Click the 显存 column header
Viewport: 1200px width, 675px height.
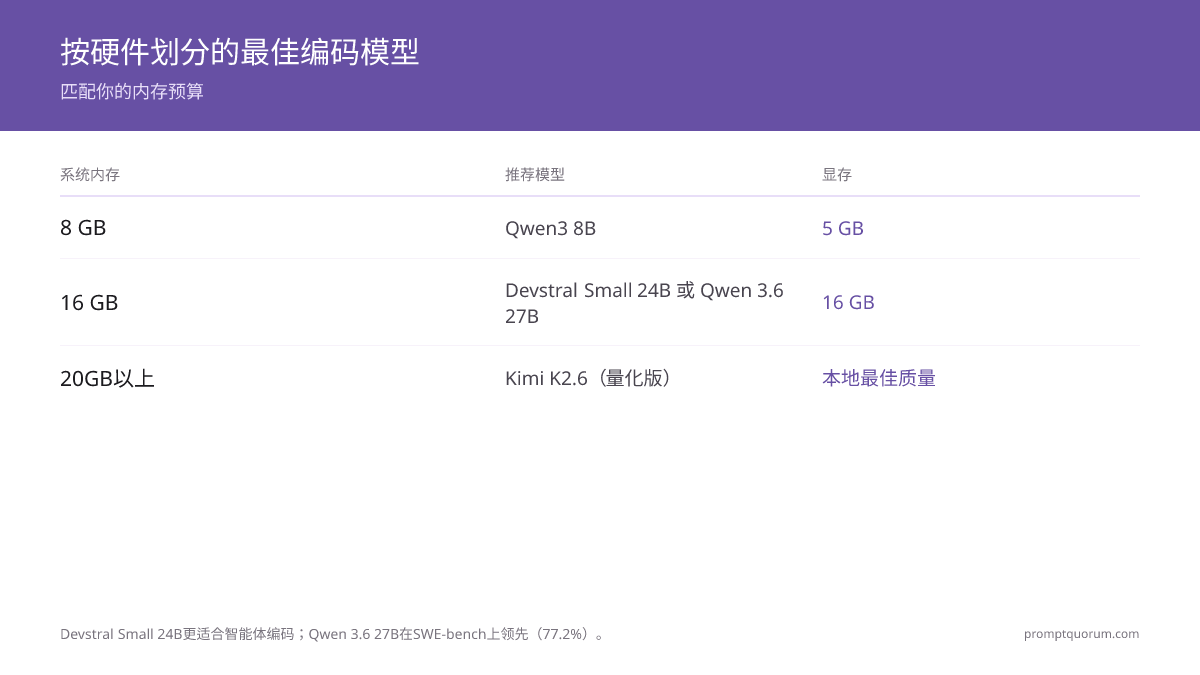pyautogui.click(x=837, y=175)
